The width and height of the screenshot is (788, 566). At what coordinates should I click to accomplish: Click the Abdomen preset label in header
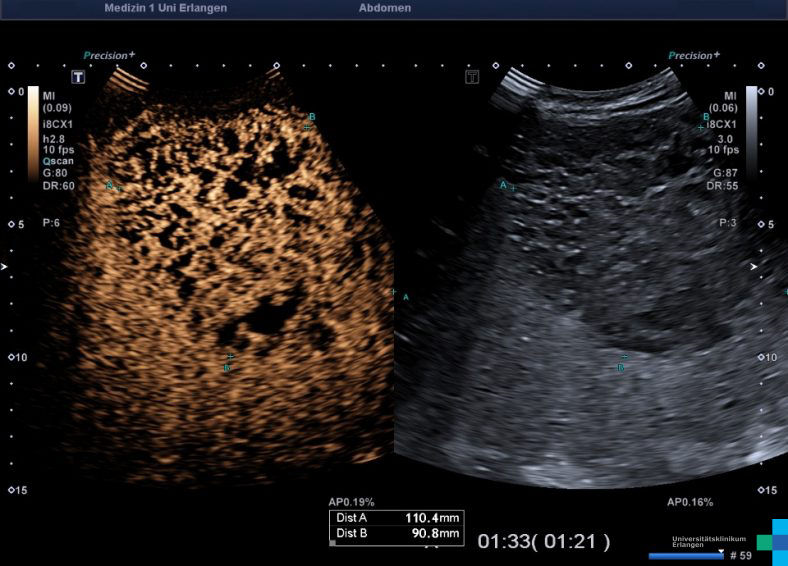[384, 8]
